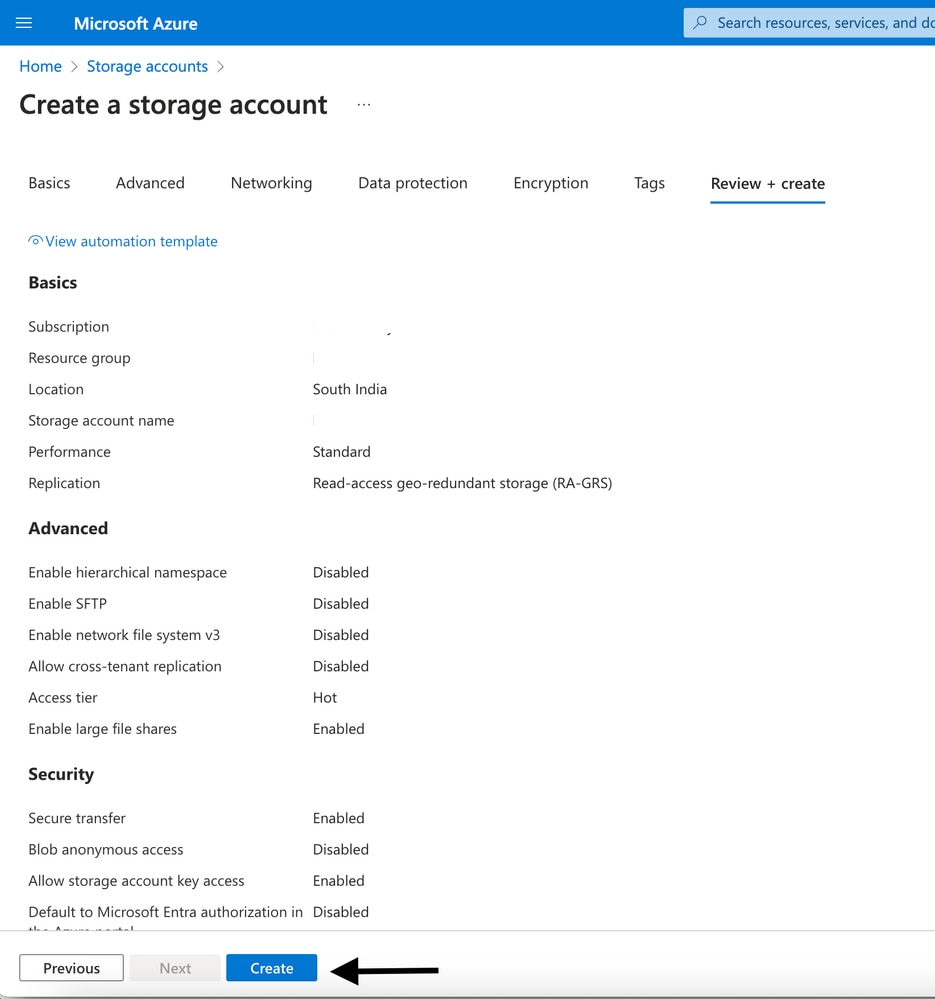The height and width of the screenshot is (999, 935).
Task: Switch to the Networking tab
Action: pos(271,183)
